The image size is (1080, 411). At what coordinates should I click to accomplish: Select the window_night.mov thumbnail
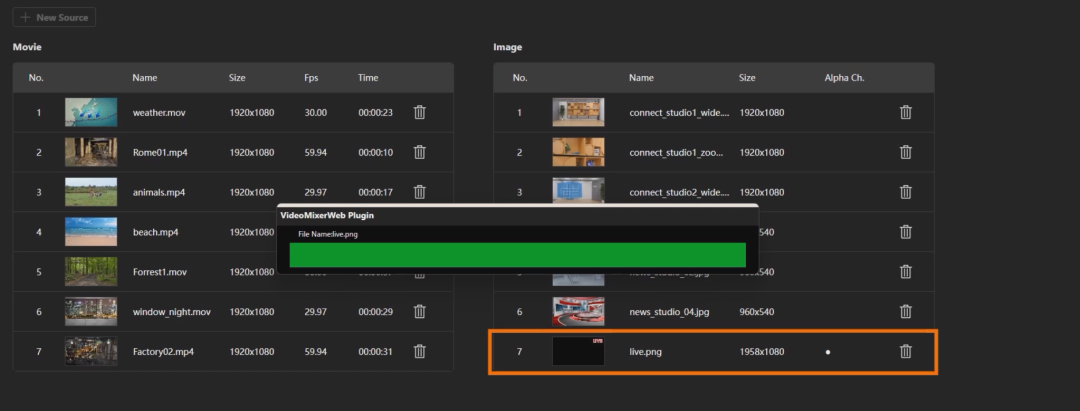pos(91,312)
